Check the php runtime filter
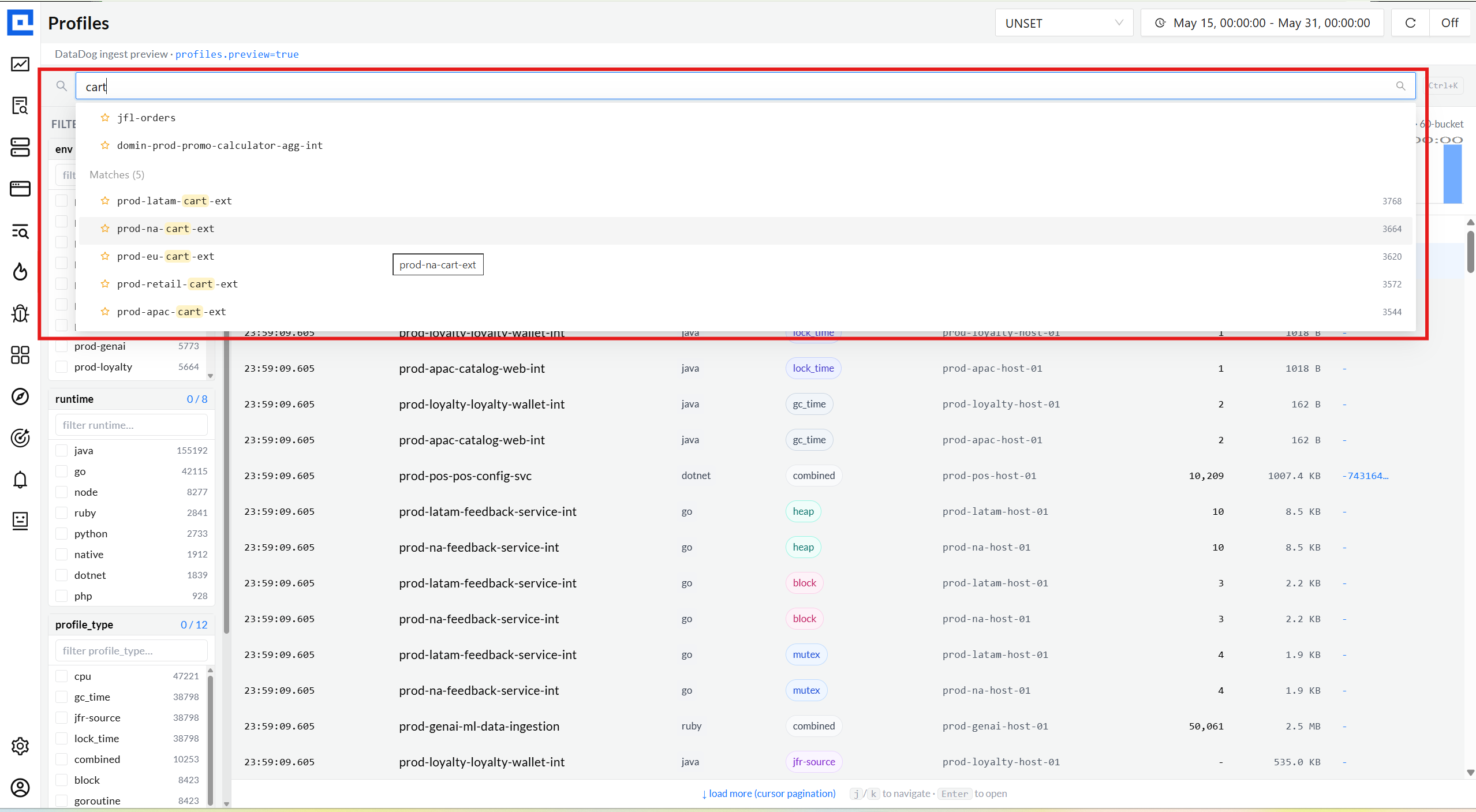Screen dimensions: 1476x812 click(x=62, y=596)
